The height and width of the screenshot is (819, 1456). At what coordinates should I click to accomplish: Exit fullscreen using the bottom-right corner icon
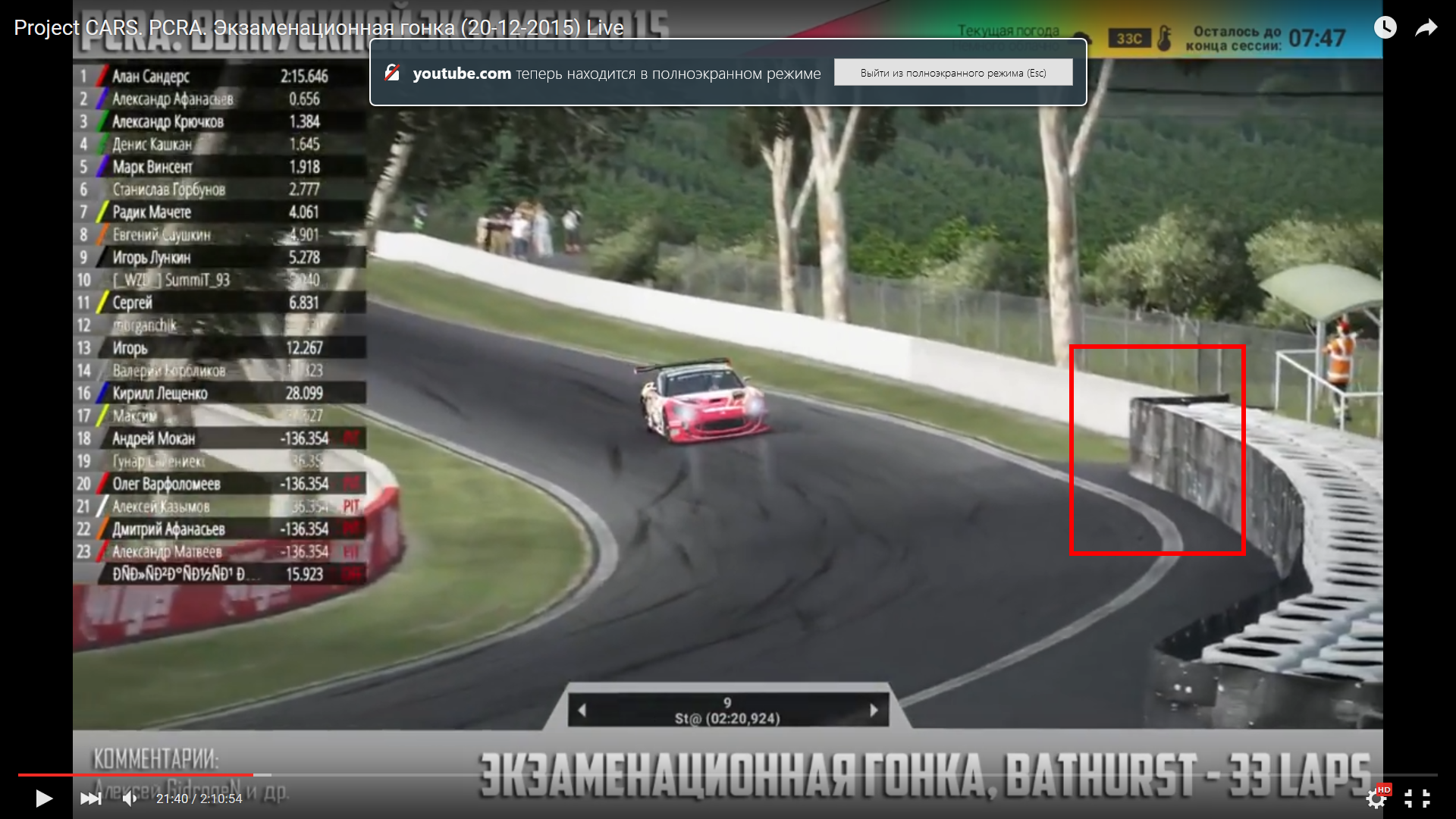coord(1417,799)
